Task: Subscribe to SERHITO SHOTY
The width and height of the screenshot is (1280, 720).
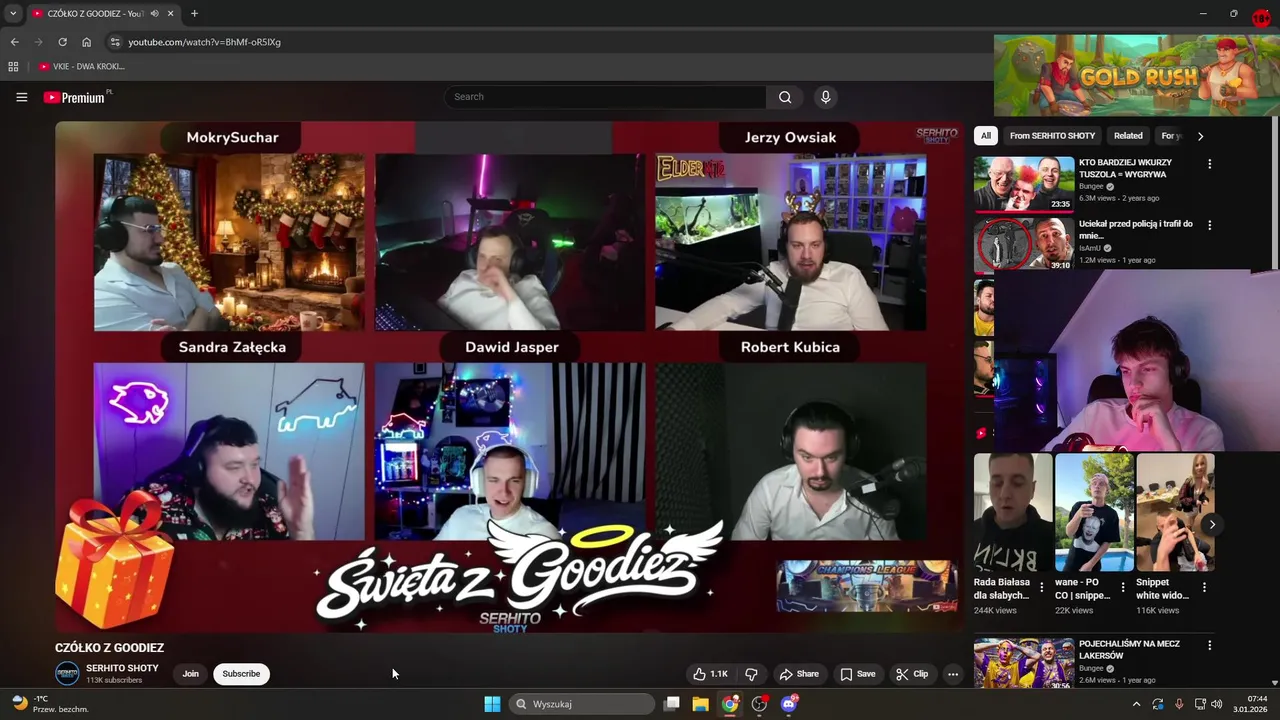Action: pyautogui.click(x=241, y=674)
